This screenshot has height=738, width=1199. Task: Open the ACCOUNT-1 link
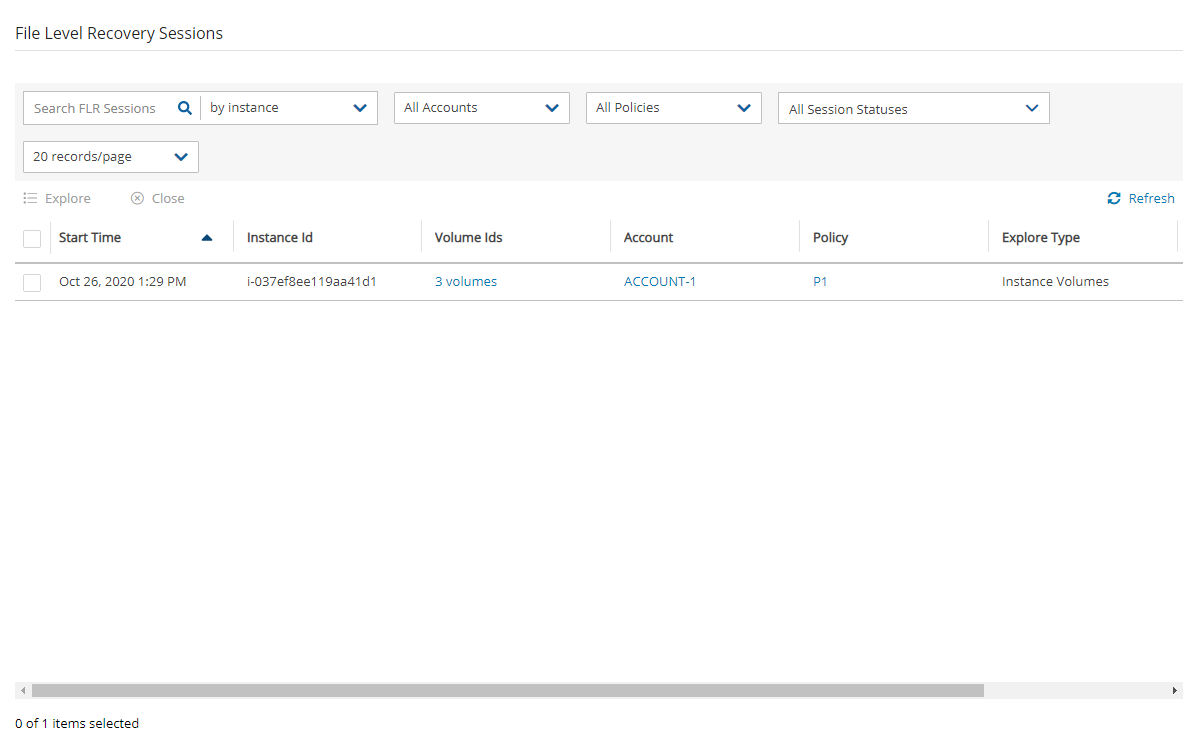[659, 282]
